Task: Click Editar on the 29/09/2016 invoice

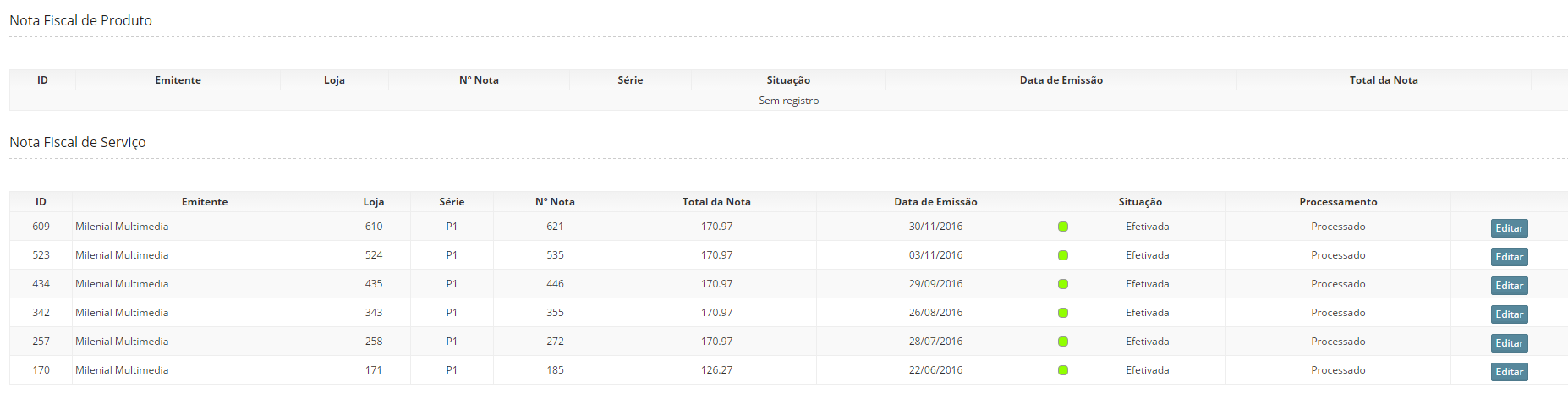Action: pos(1509,286)
